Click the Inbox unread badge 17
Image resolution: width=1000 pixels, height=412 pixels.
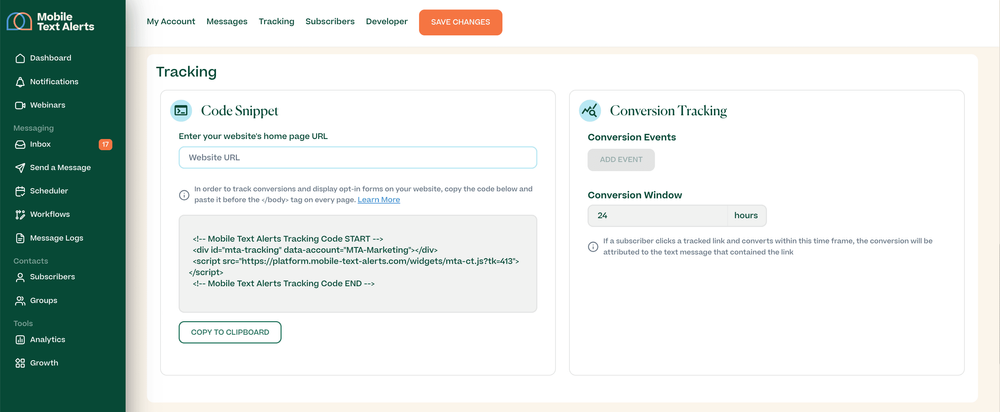pyautogui.click(x=105, y=145)
